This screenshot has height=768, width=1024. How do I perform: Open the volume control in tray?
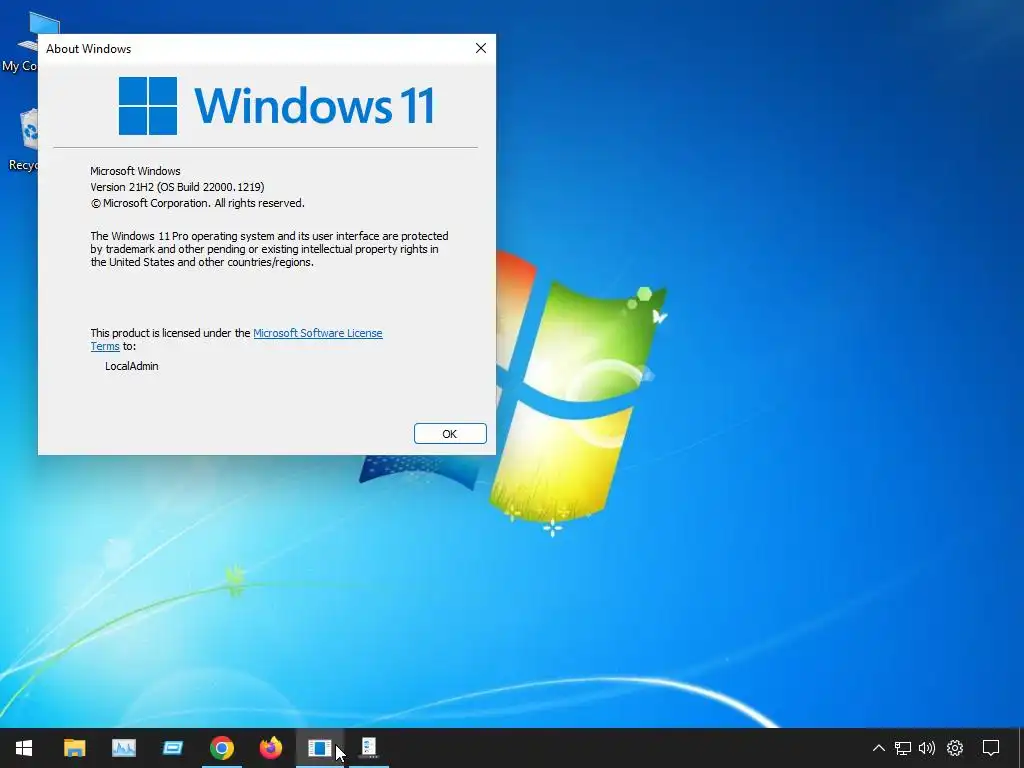click(x=927, y=748)
